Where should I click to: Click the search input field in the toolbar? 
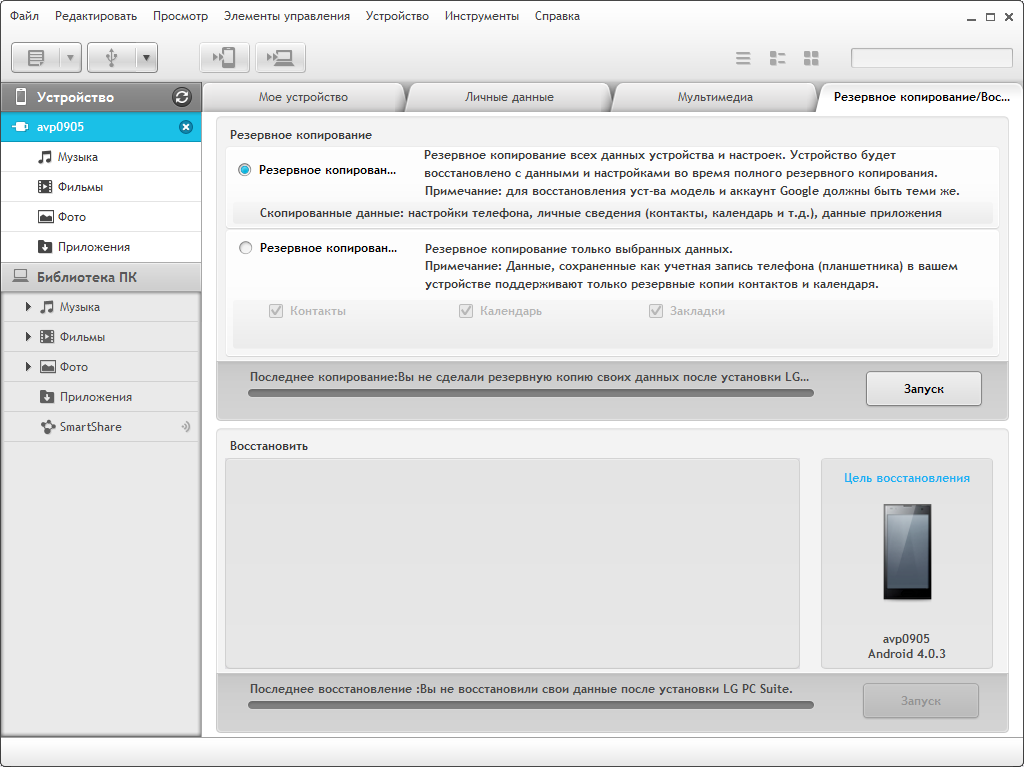(x=931, y=58)
